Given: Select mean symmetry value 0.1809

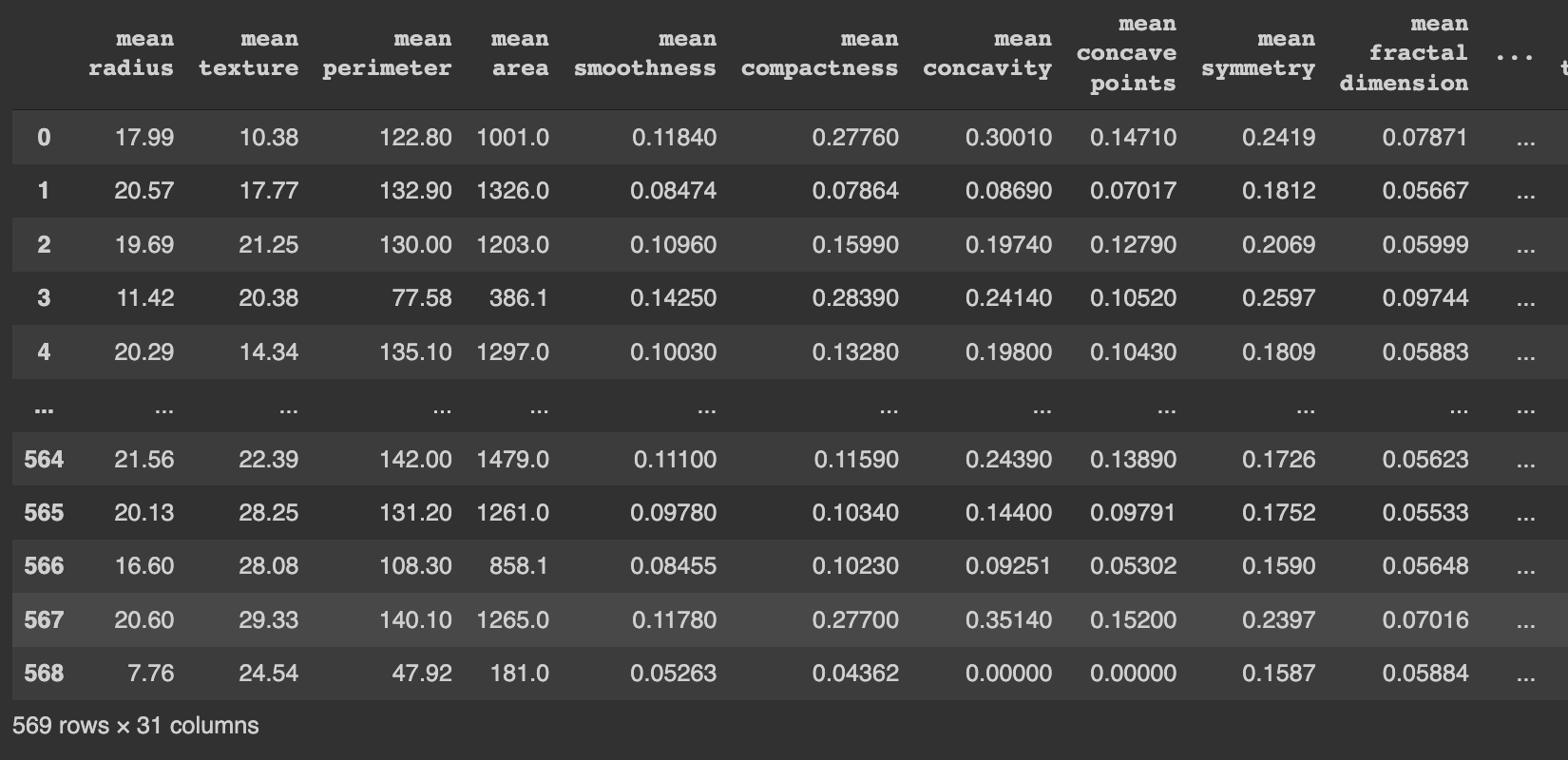Looking at the screenshot, I should pos(1279,352).
